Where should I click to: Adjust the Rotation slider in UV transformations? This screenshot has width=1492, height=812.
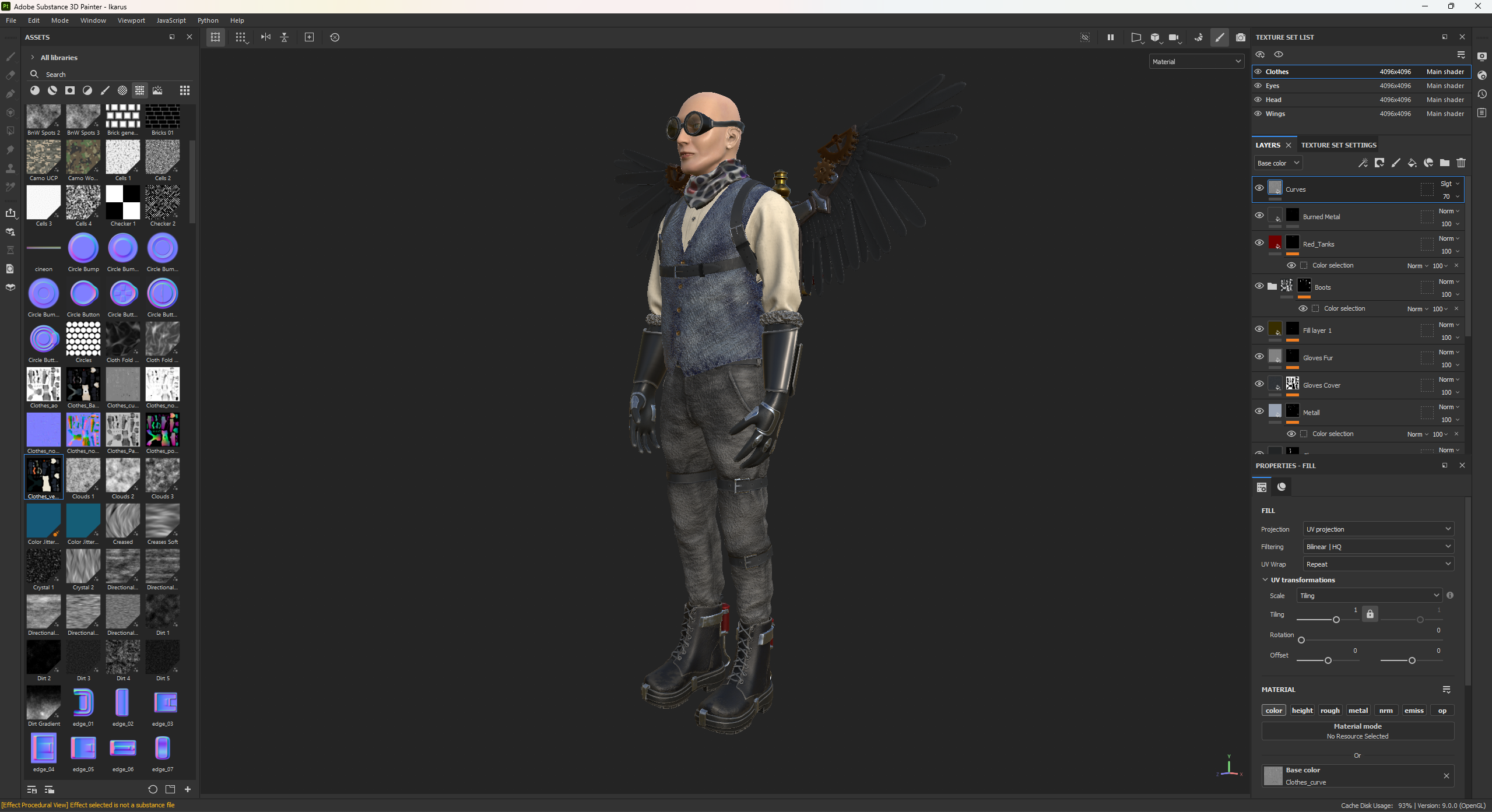1301,640
